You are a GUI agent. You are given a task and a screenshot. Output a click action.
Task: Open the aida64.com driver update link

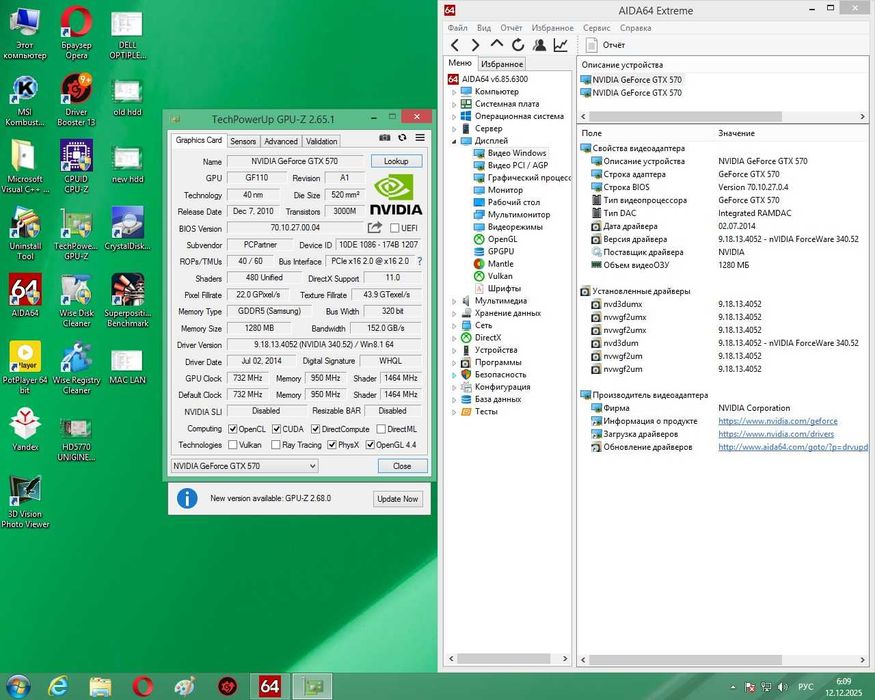click(793, 447)
